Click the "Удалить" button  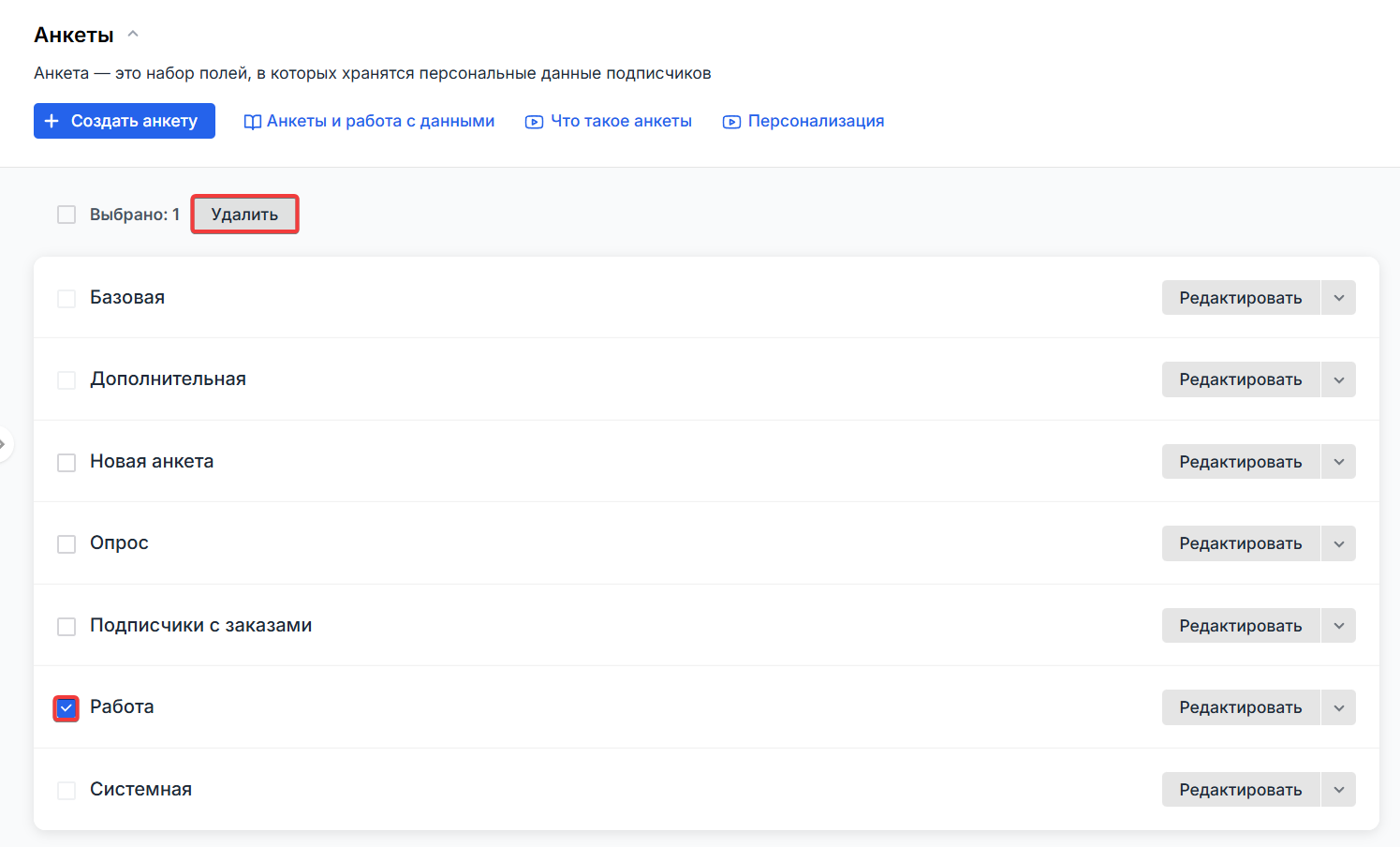pyautogui.click(x=244, y=214)
